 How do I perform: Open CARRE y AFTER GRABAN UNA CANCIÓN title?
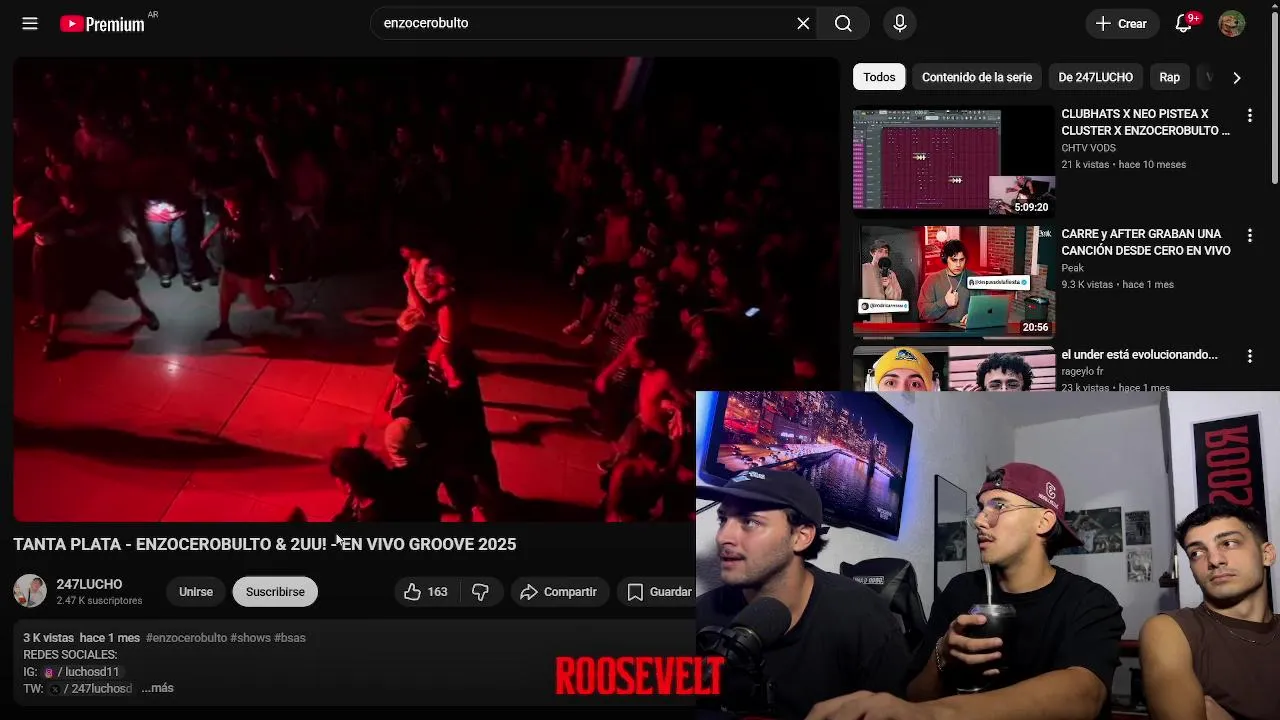pos(1145,242)
